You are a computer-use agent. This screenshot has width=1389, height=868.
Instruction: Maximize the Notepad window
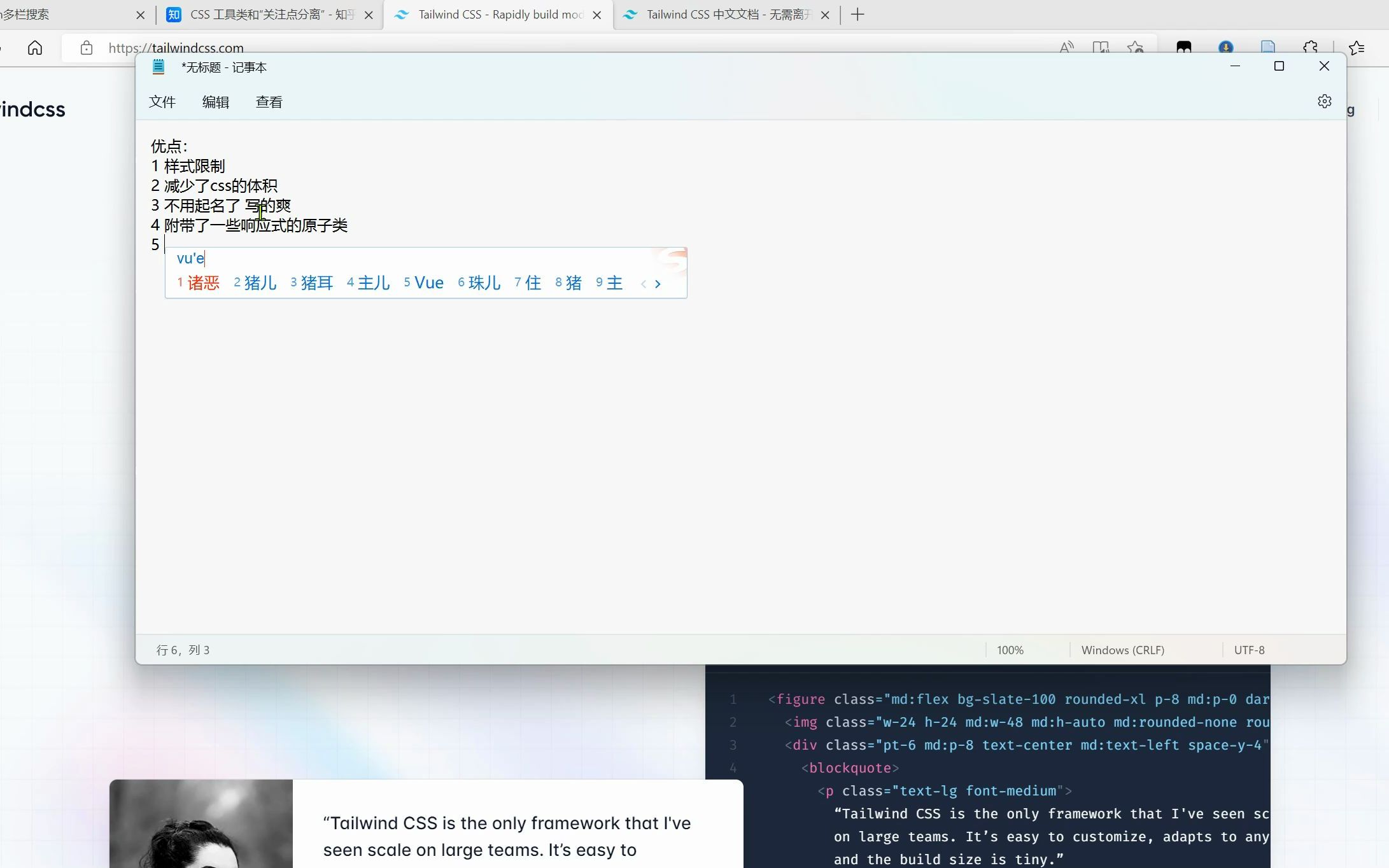point(1279,66)
